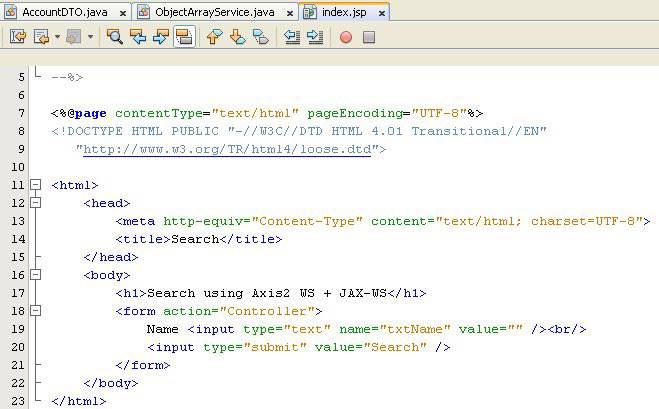Click the Last Edit toolbar icon
The height and width of the screenshot is (409, 659).
click(x=18, y=37)
